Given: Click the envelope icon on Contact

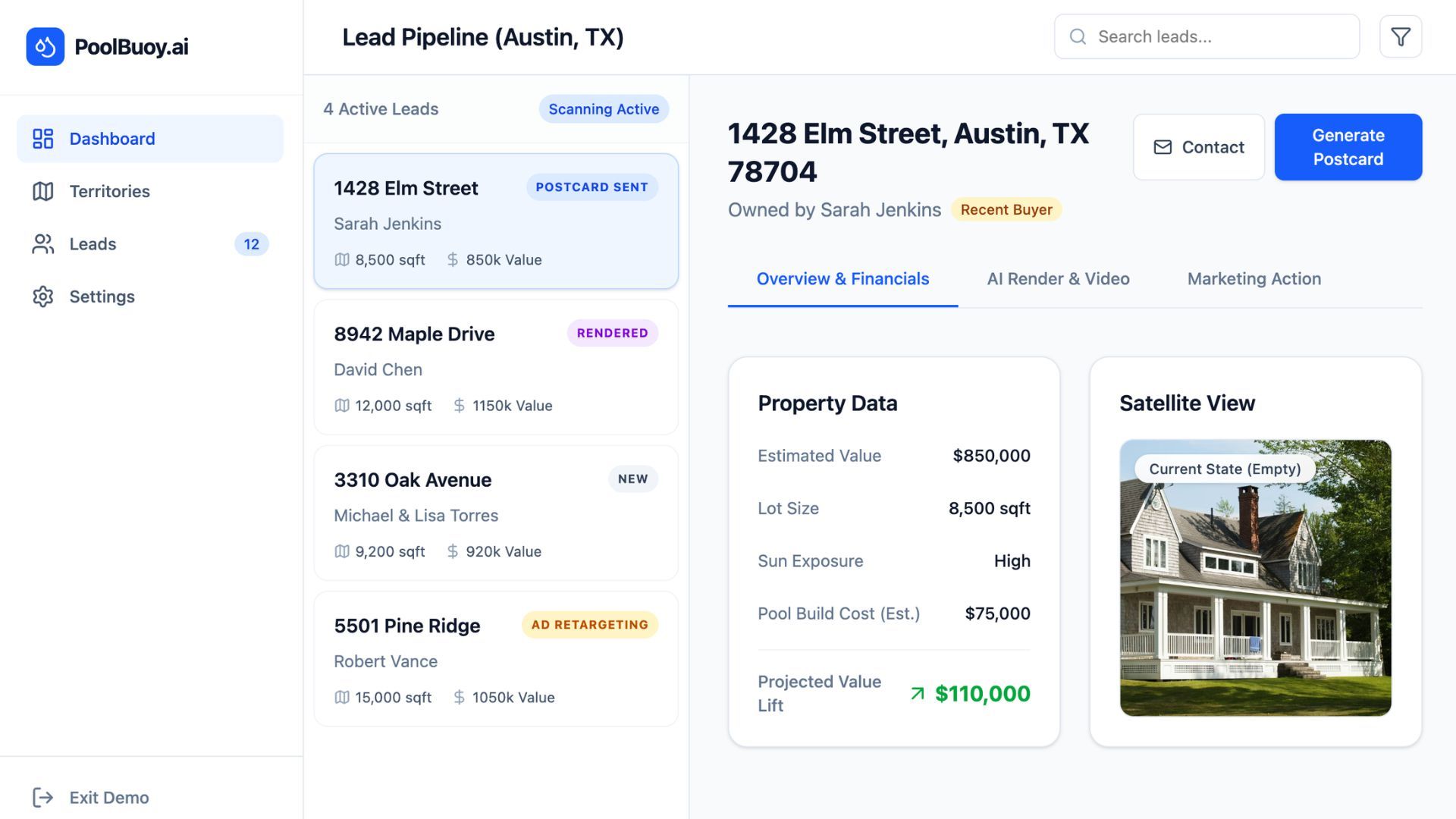Looking at the screenshot, I should 1163,147.
